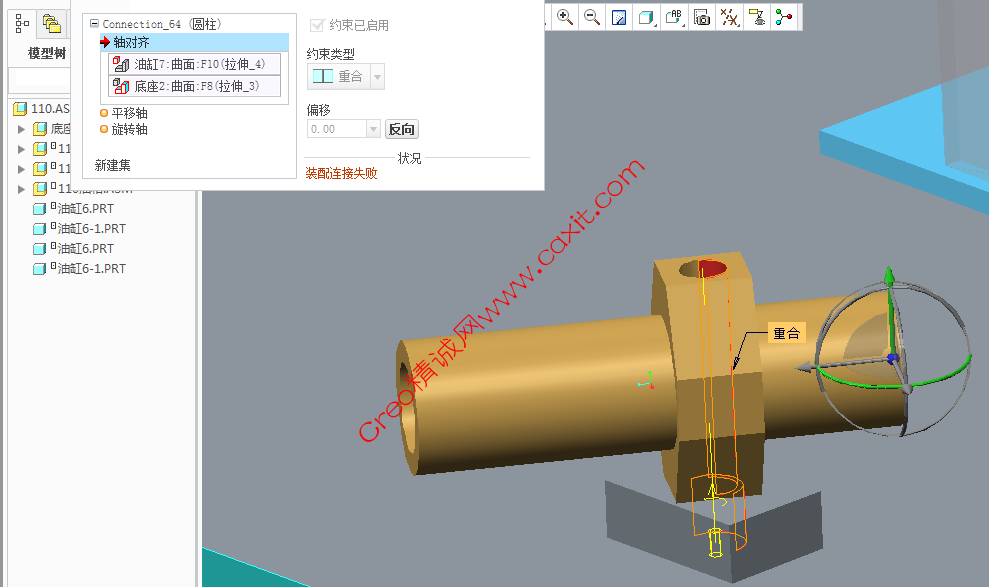
Task: Click the spin center icon
Action: [783, 17]
